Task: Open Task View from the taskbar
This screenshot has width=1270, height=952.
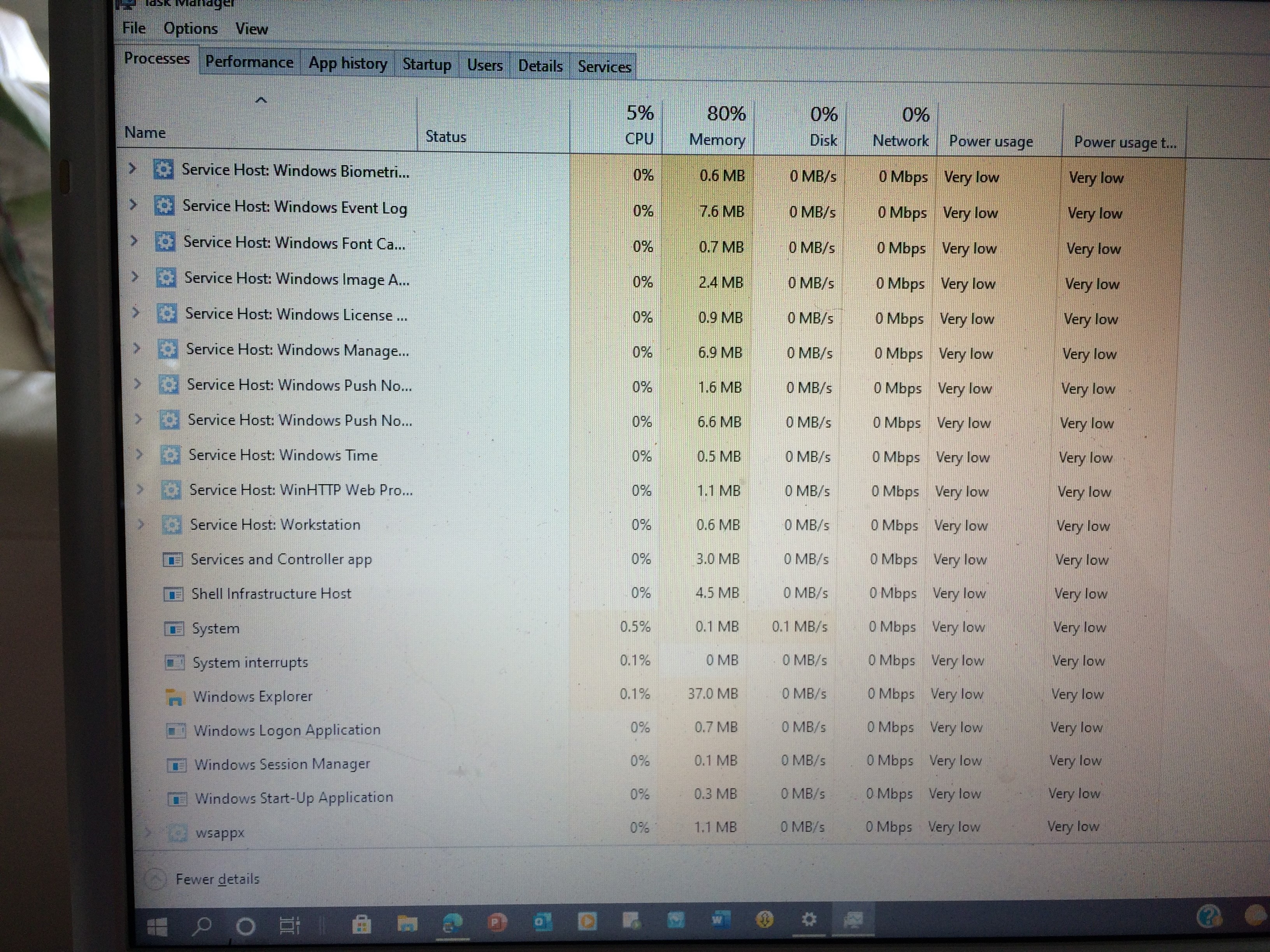Action: tap(289, 925)
